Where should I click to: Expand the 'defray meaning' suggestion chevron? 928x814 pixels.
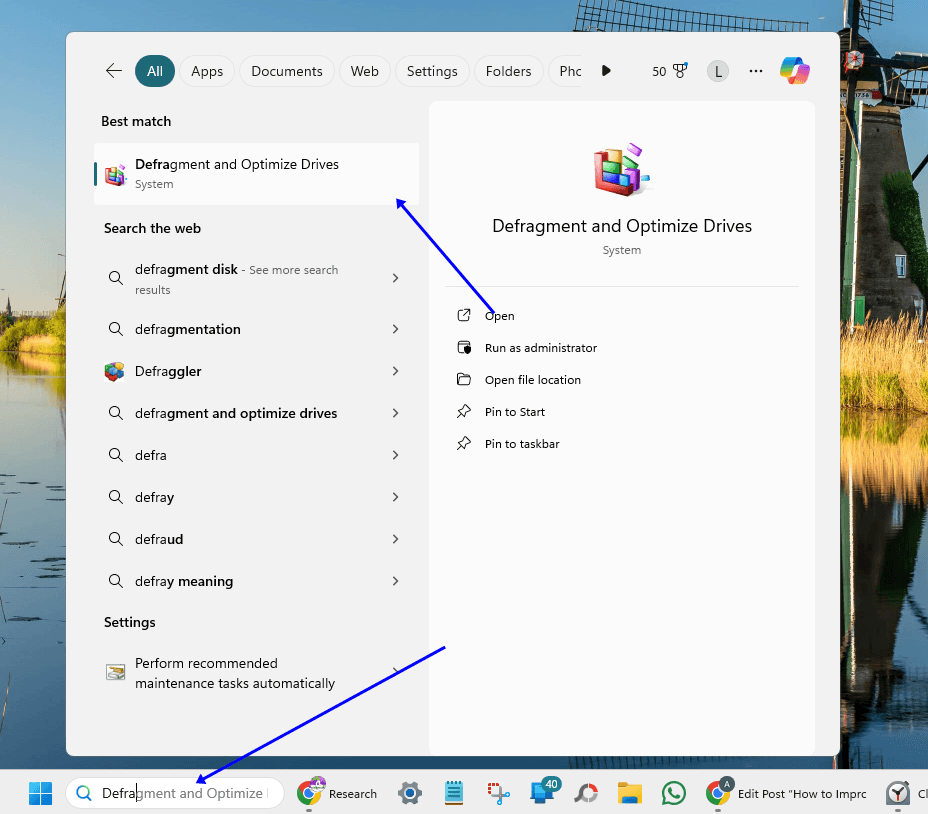[395, 581]
